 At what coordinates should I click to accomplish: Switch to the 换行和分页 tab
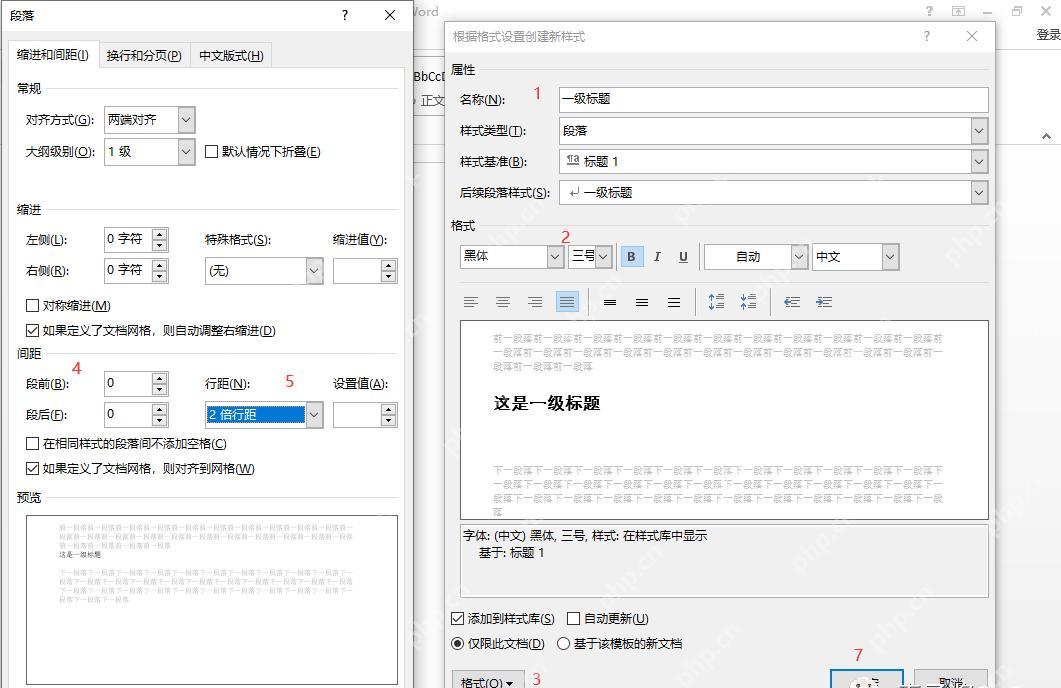click(x=144, y=55)
